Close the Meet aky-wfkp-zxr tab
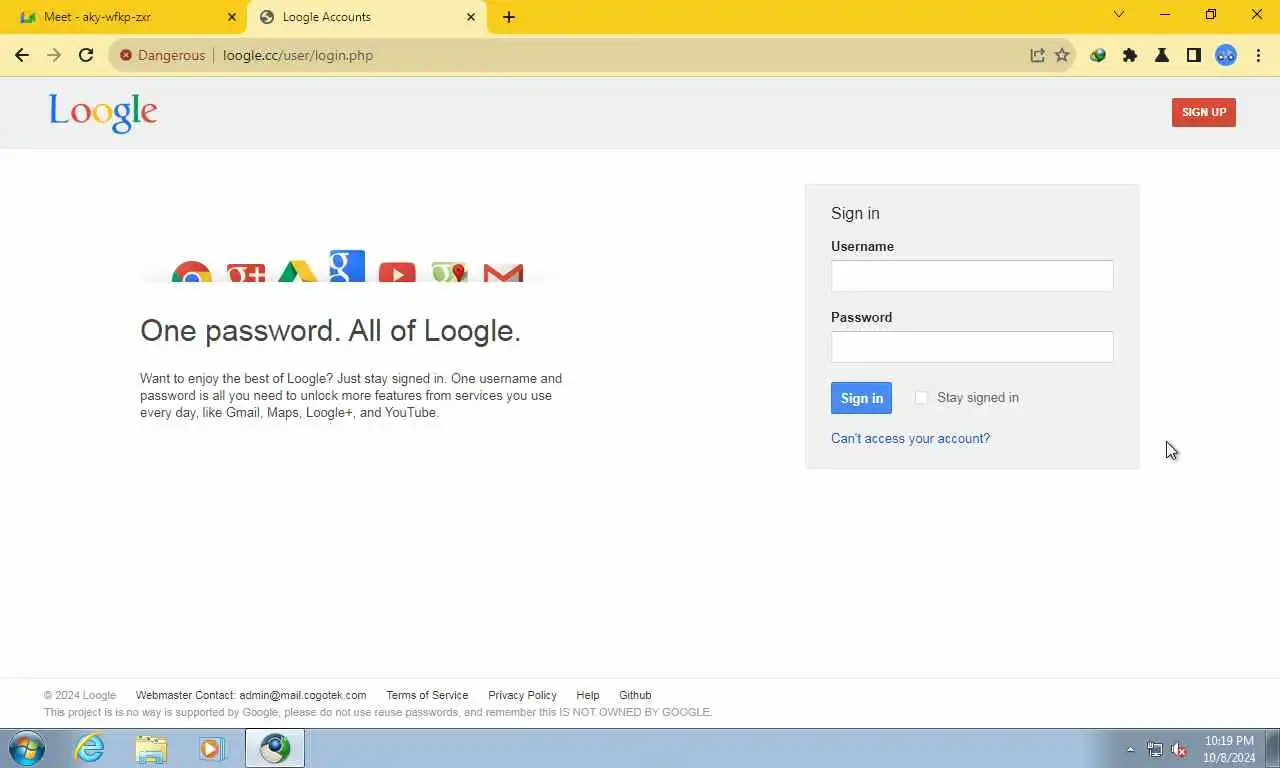 point(232,17)
